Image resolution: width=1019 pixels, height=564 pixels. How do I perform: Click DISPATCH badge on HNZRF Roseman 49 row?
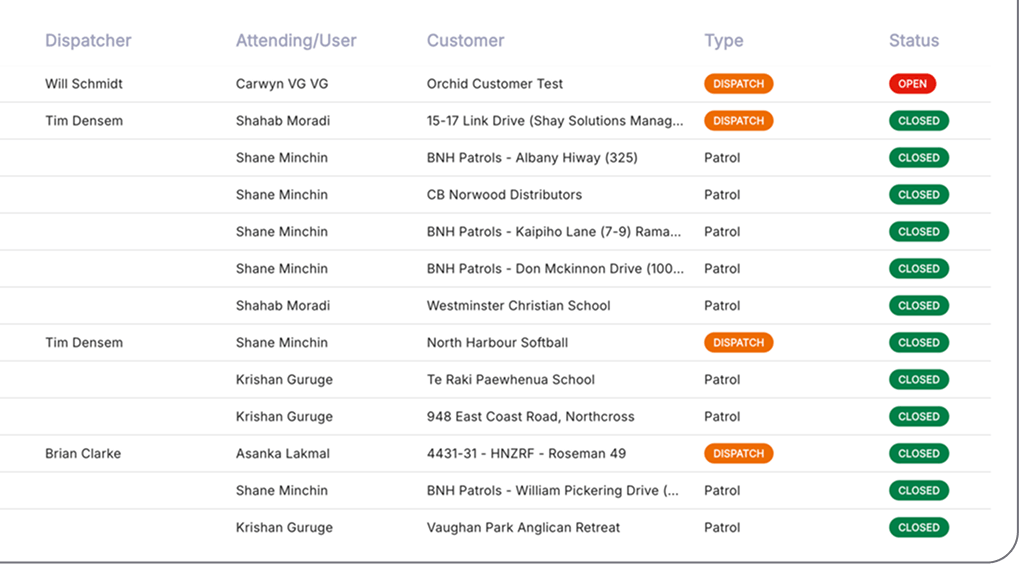(x=738, y=454)
